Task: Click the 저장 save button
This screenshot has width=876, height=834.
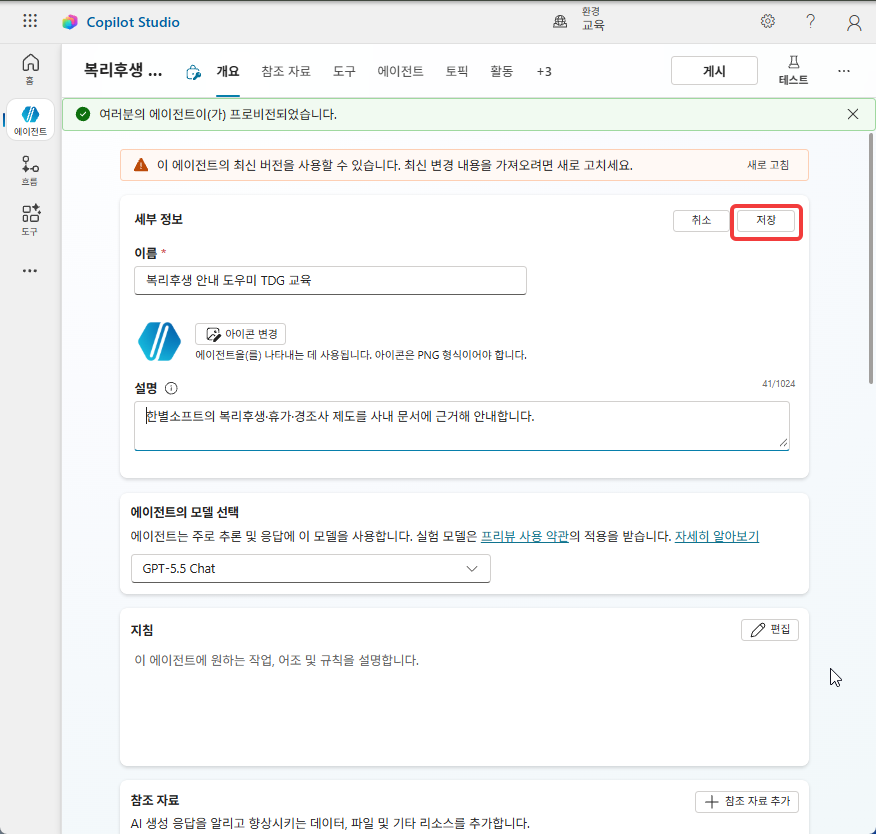Action: pyautogui.click(x=765, y=220)
